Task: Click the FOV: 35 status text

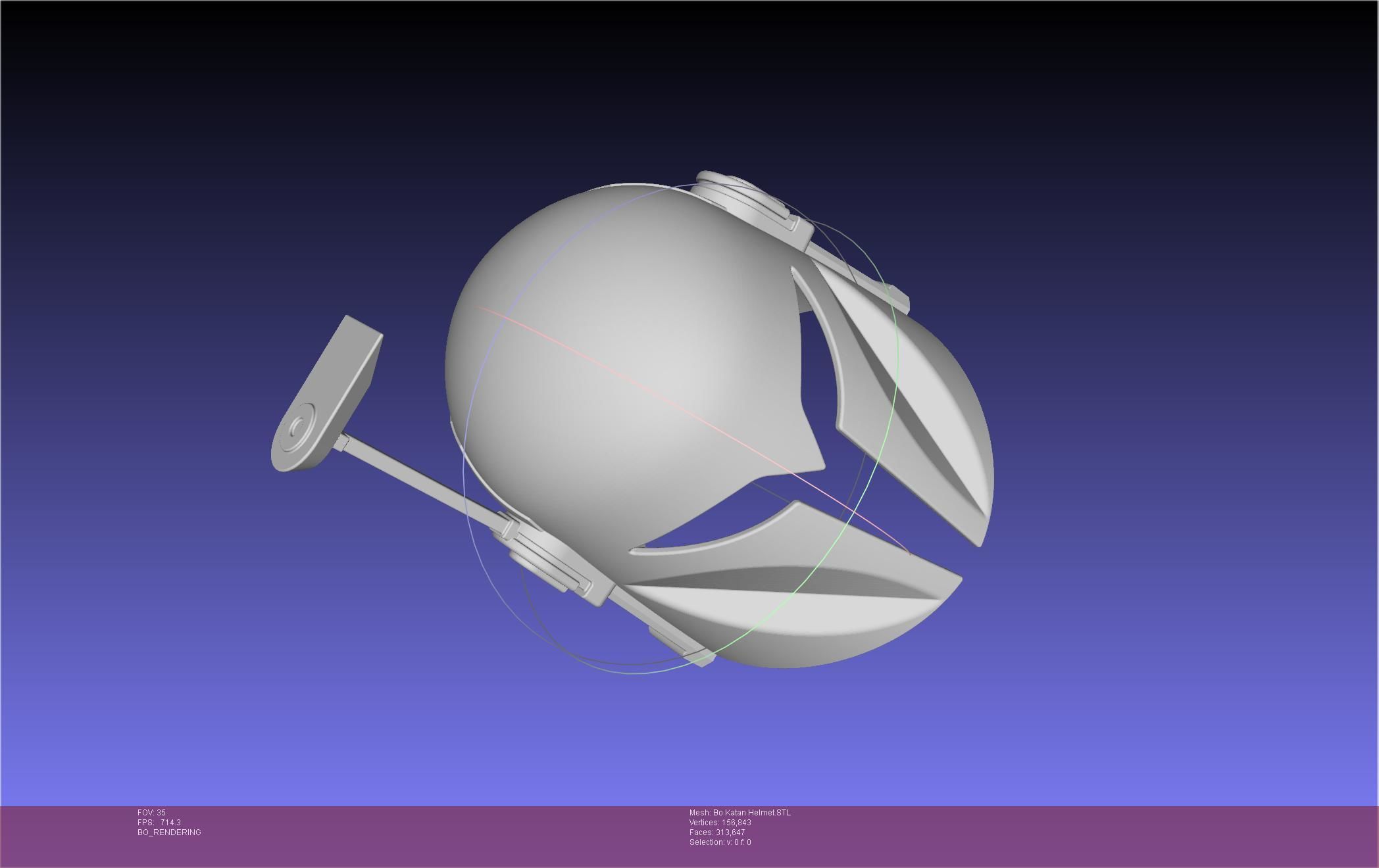Action: [151, 813]
